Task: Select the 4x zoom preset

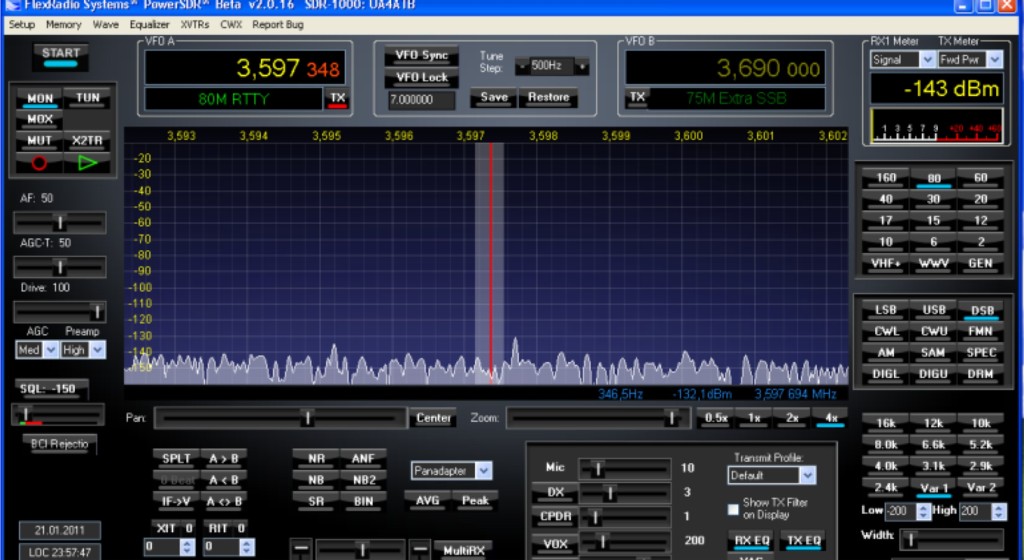Action: tap(830, 418)
